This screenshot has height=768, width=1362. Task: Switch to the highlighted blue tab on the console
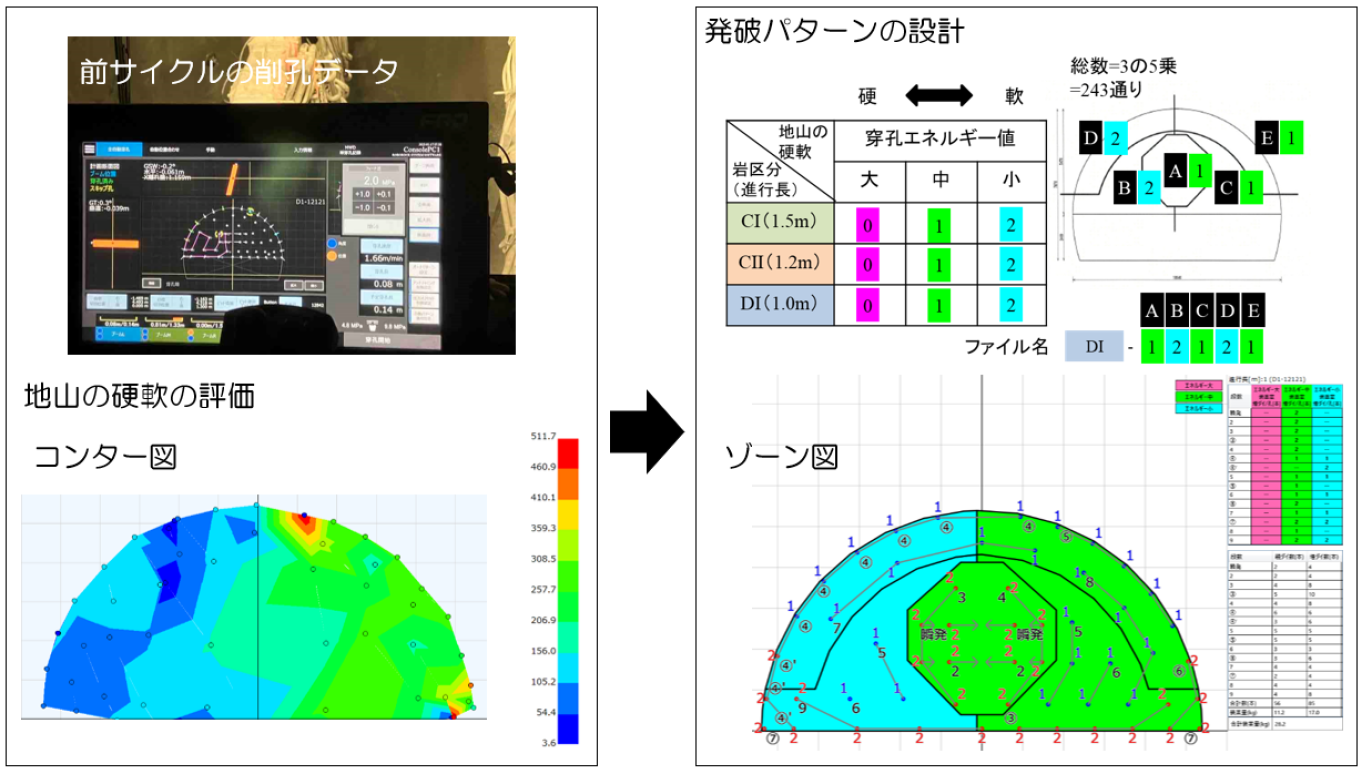(119, 149)
